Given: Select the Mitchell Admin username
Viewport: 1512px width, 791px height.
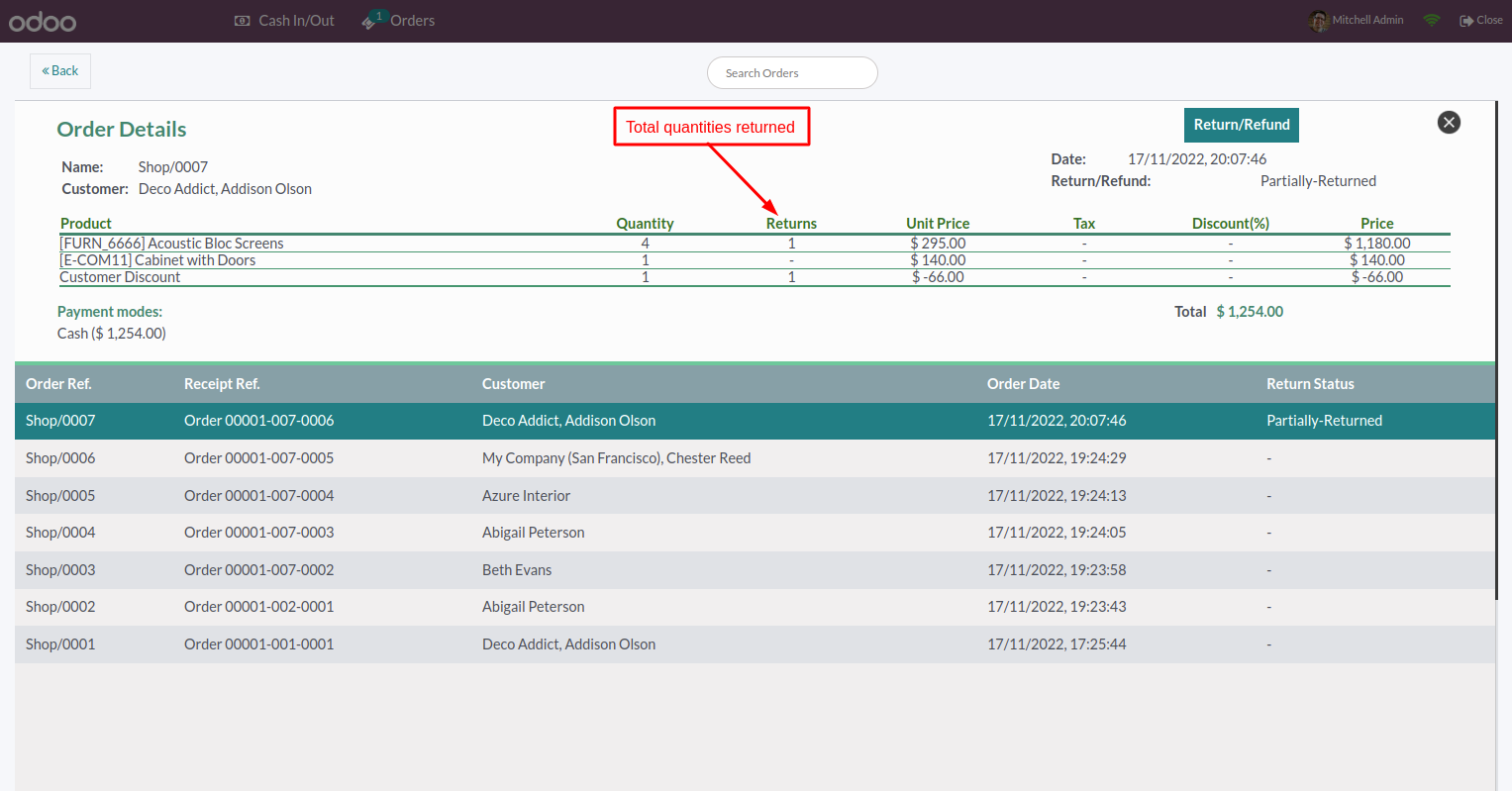Looking at the screenshot, I should [1367, 20].
